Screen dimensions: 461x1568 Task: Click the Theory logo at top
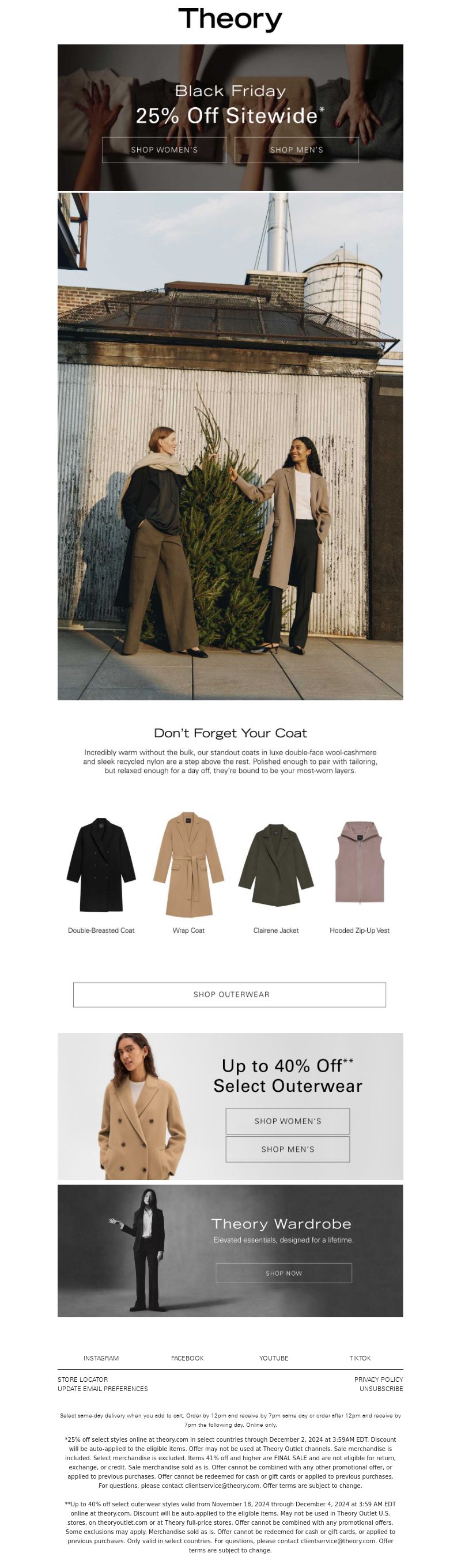click(x=230, y=20)
